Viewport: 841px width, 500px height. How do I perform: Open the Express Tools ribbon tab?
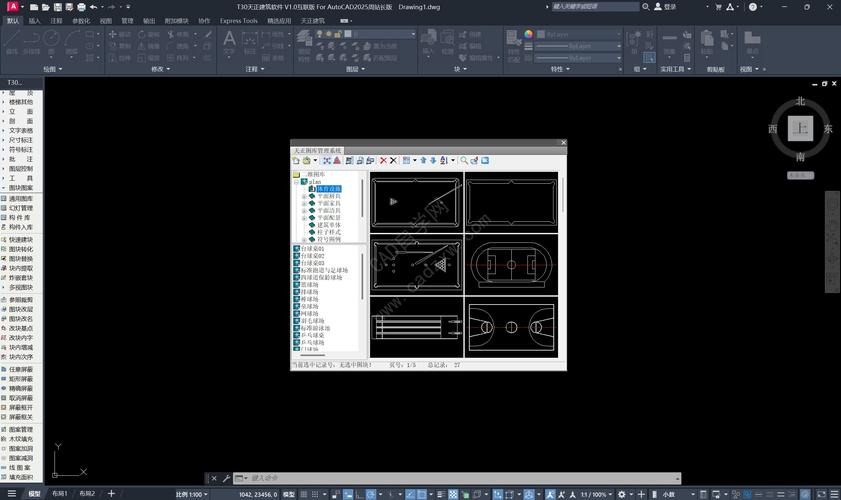point(239,21)
